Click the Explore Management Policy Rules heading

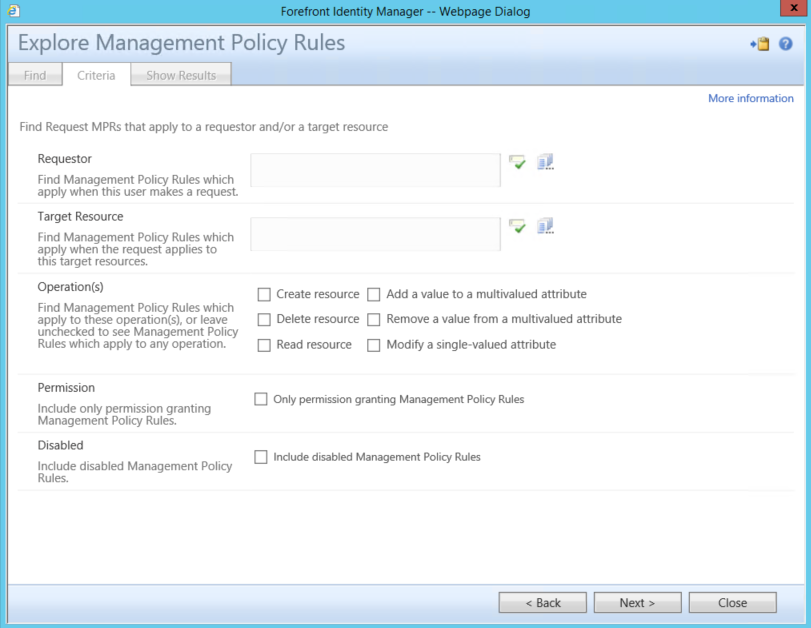182,42
